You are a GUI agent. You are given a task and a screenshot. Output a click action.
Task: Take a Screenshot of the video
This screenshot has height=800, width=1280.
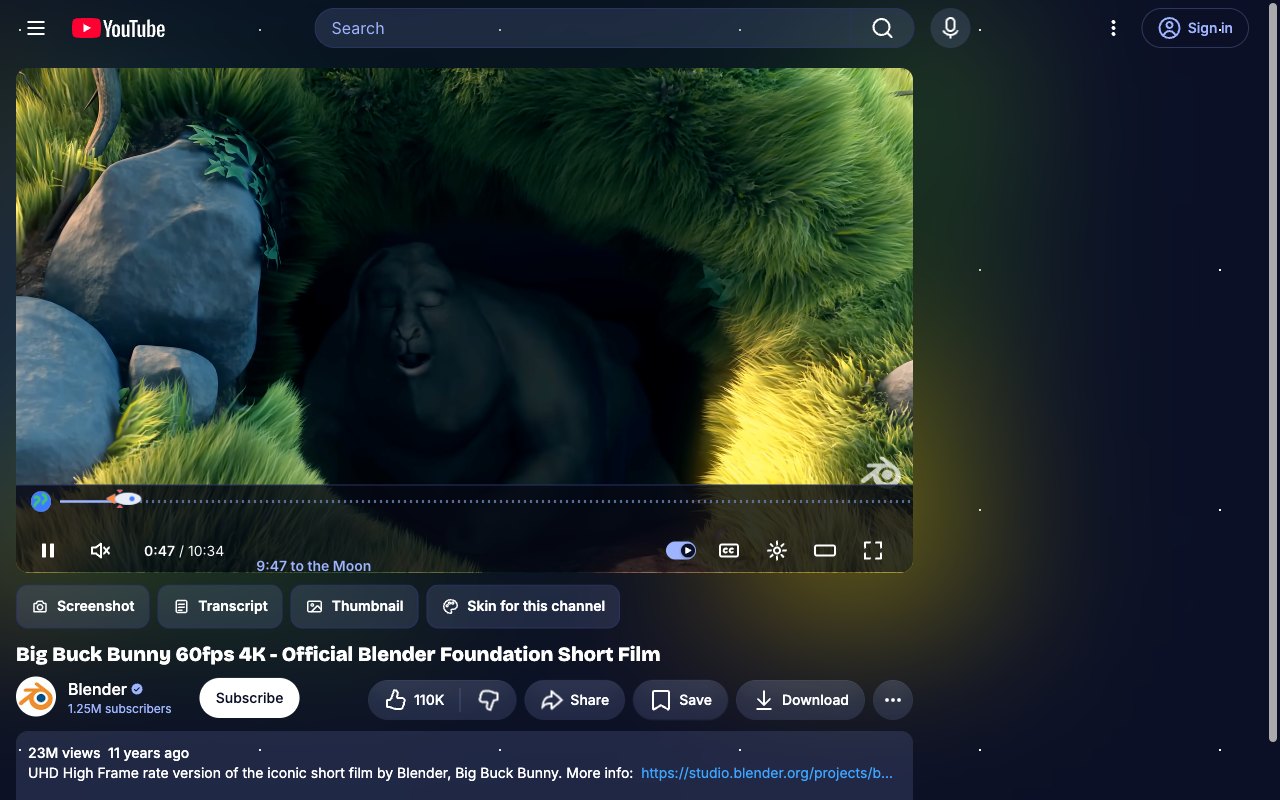click(83, 606)
